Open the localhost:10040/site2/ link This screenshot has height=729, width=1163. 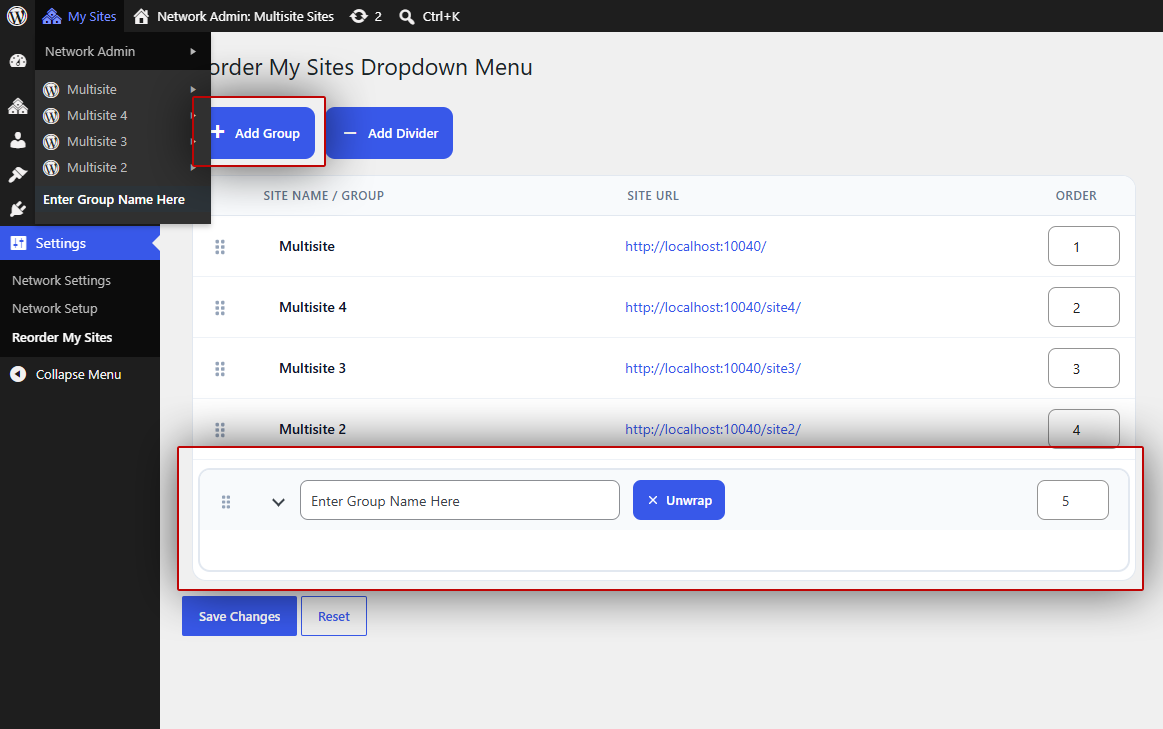pyautogui.click(x=713, y=429)
